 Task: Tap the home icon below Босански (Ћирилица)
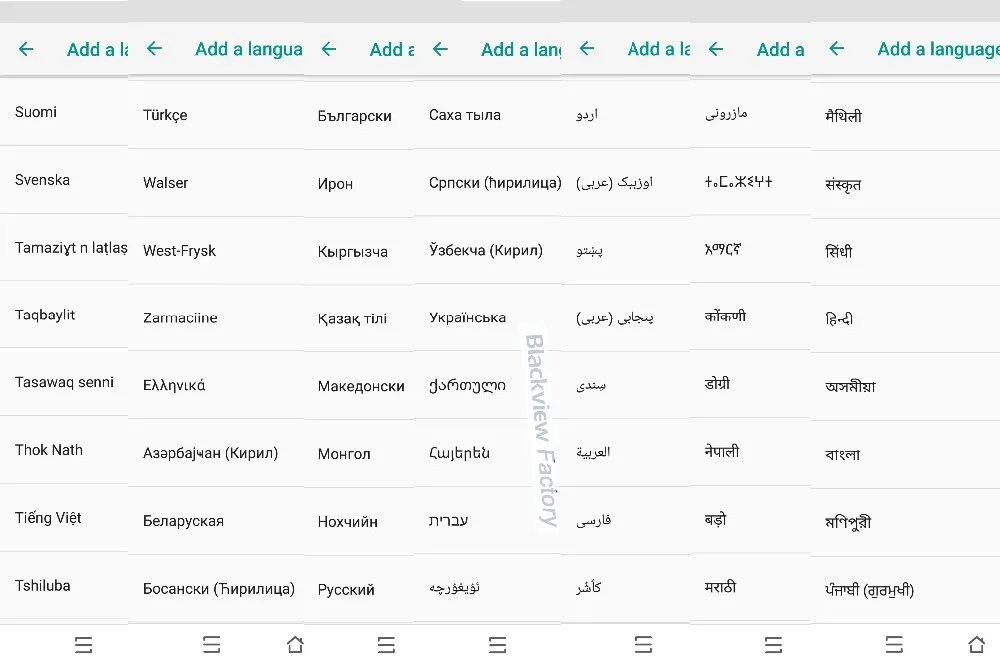(295, 645)
